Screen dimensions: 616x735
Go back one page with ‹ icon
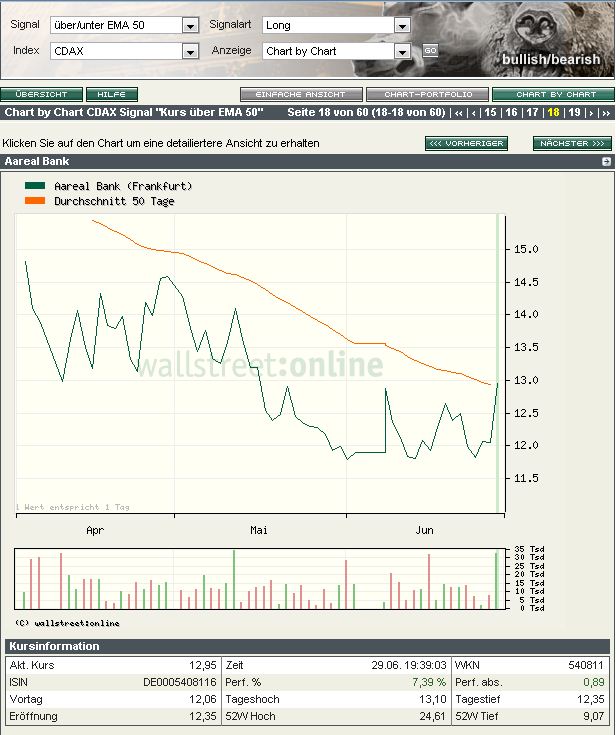click(474, 113)
